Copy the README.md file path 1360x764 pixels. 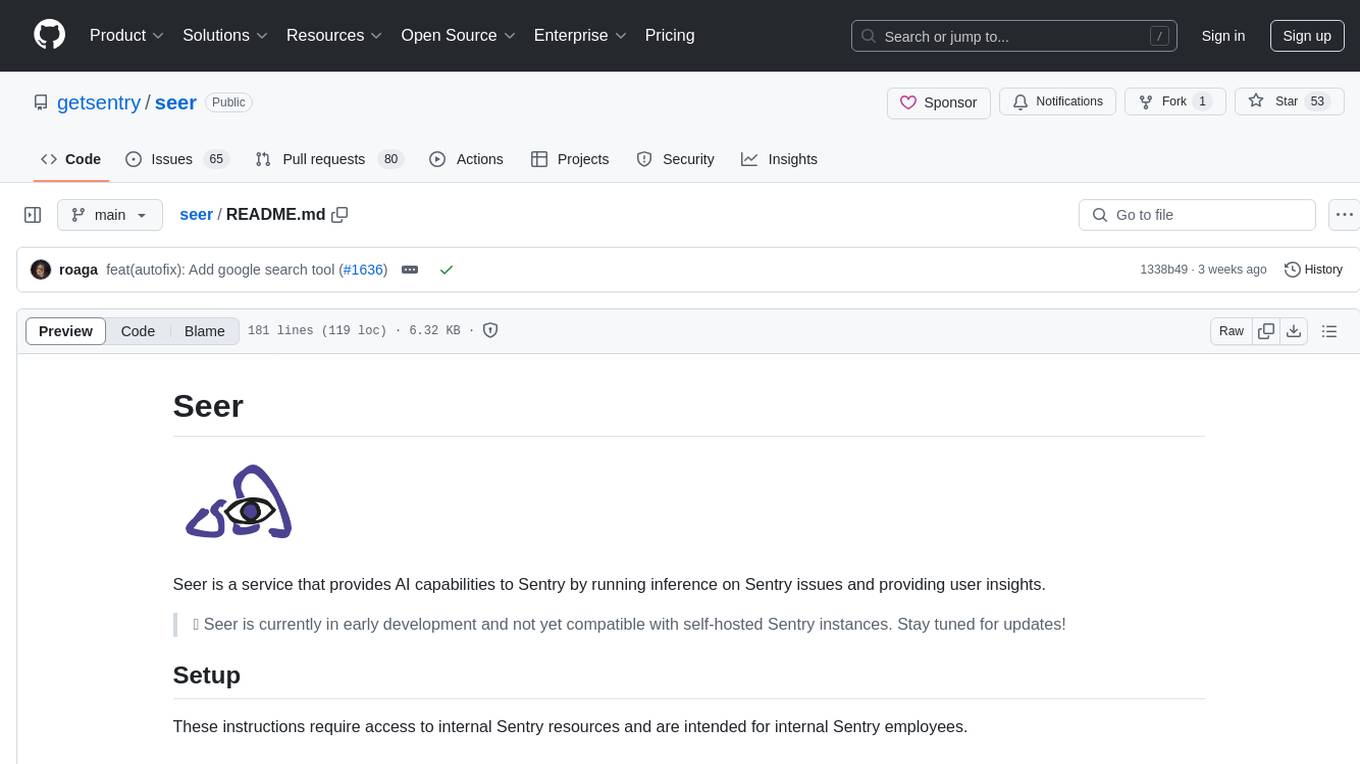[x=340, y=215]
